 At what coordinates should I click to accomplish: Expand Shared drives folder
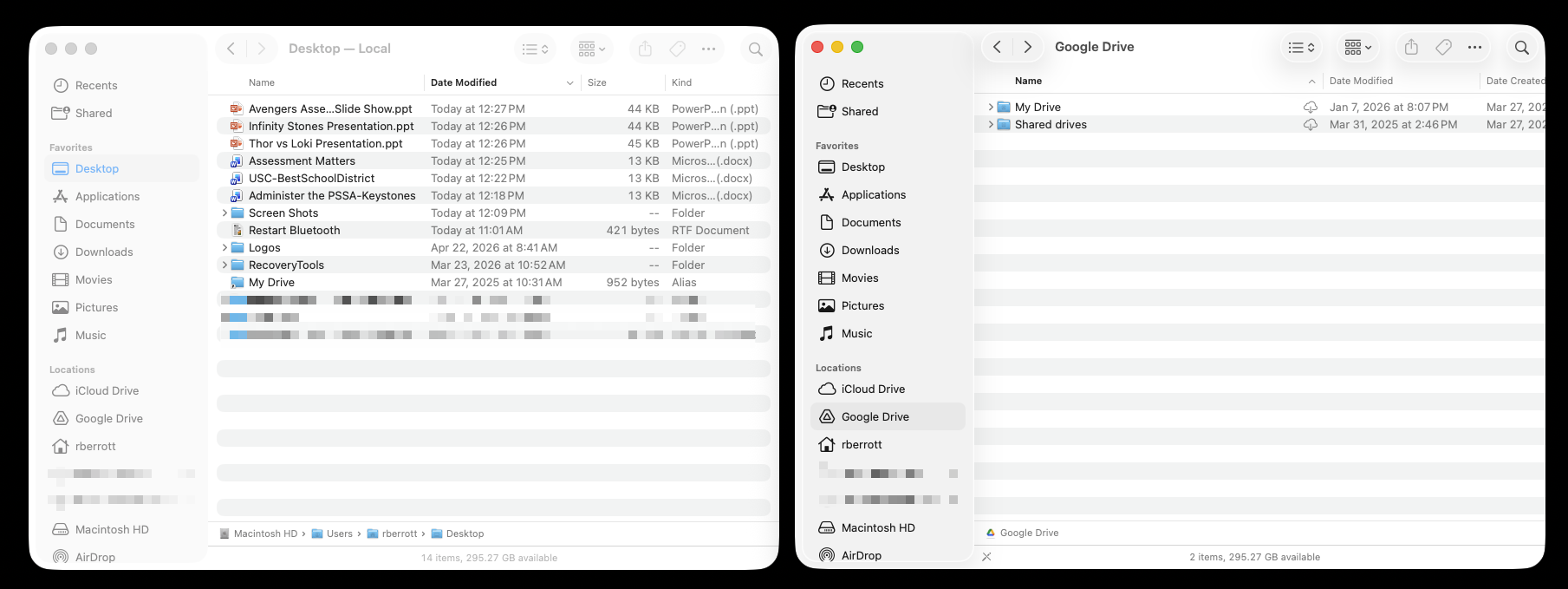coord(990,124)
